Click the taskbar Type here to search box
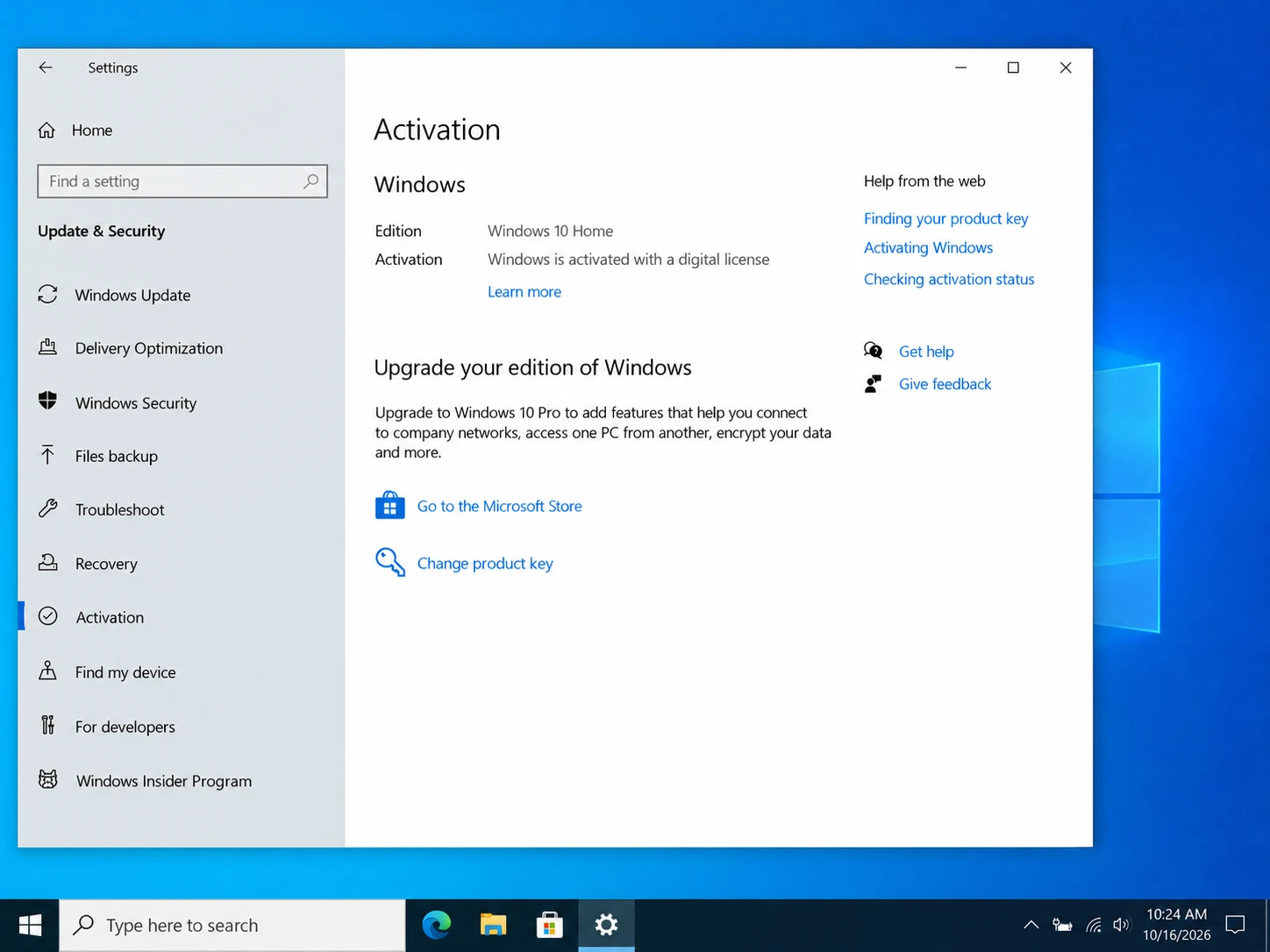Viewport: 1270px width, 952px height. pos(232,925)
